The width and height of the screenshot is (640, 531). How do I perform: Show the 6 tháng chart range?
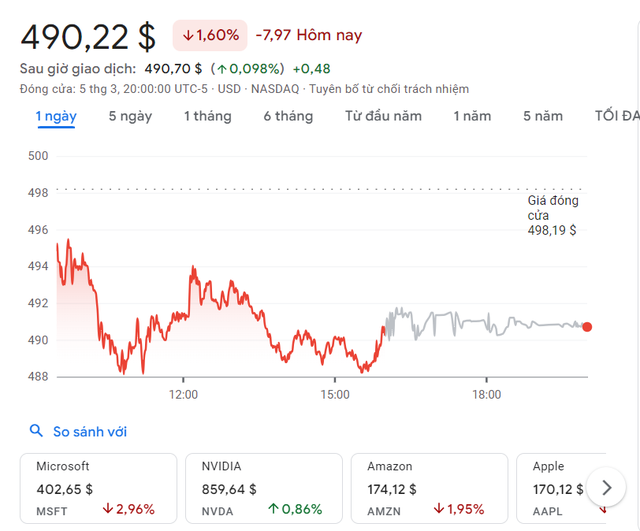[x=288, y=116]
